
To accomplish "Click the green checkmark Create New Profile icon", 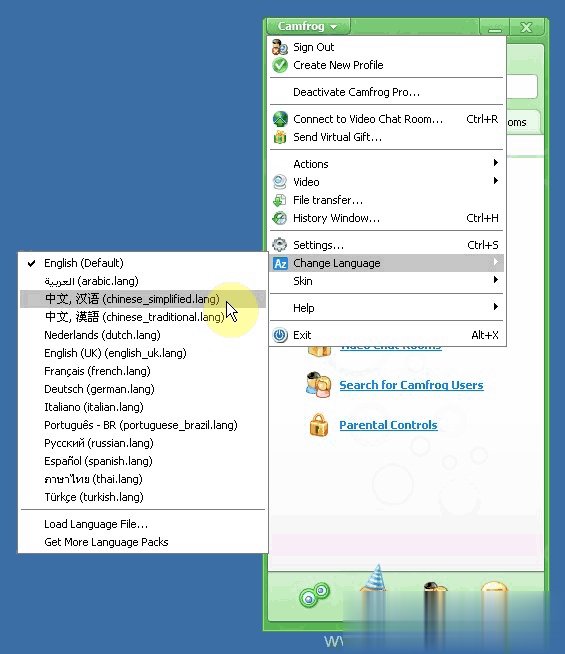I will (280, 65).
